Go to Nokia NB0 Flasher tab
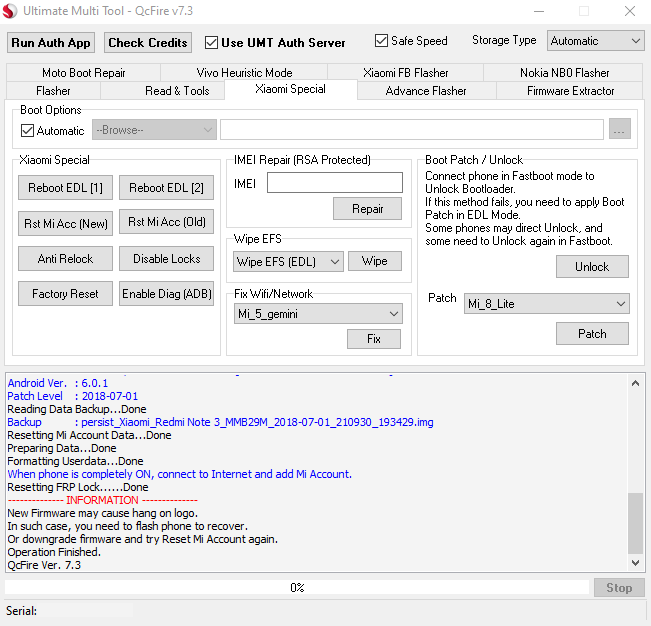The image size is (651, 626). [564, 73]
